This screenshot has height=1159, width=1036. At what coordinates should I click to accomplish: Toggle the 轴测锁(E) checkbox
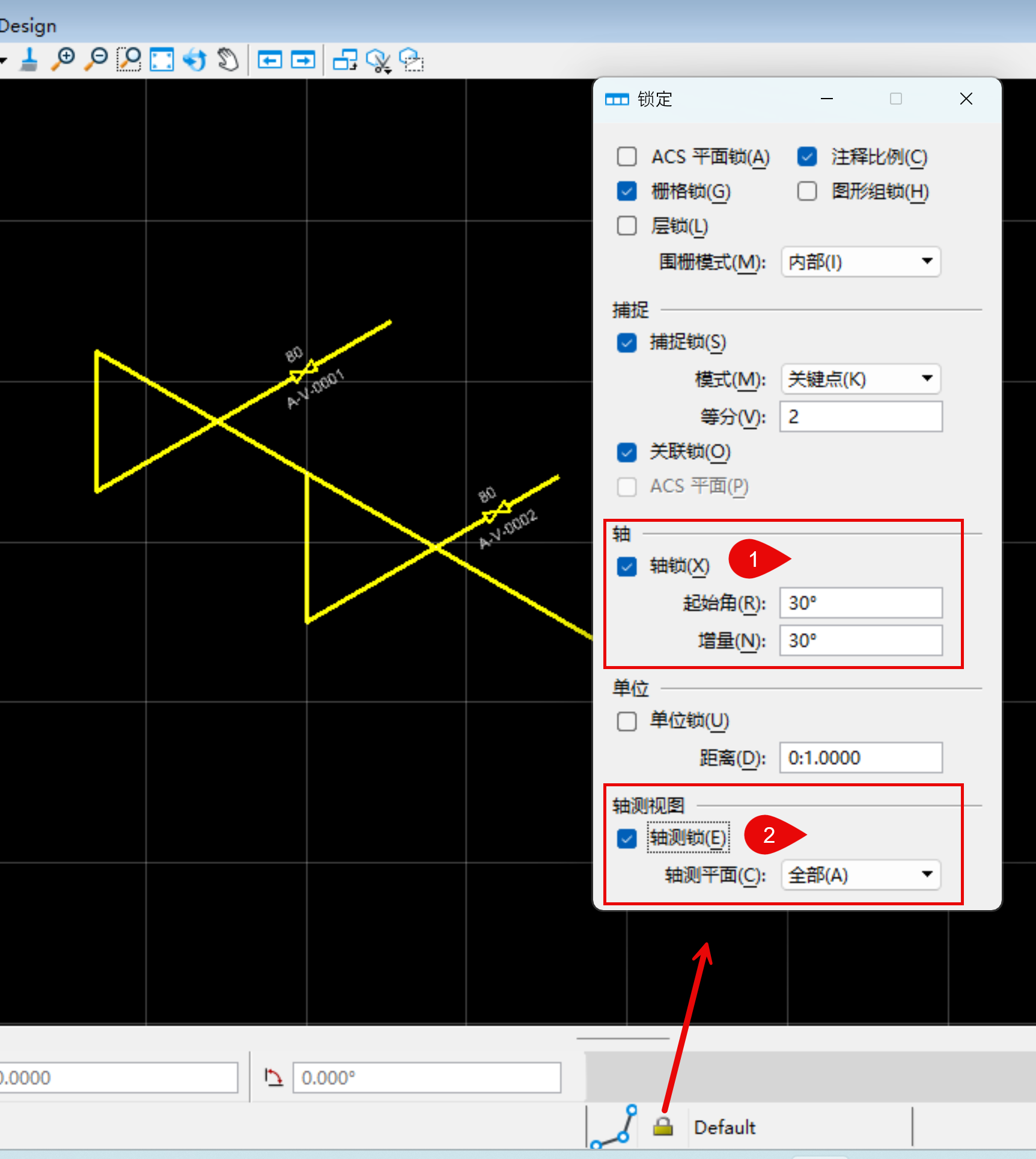(627, 838)
